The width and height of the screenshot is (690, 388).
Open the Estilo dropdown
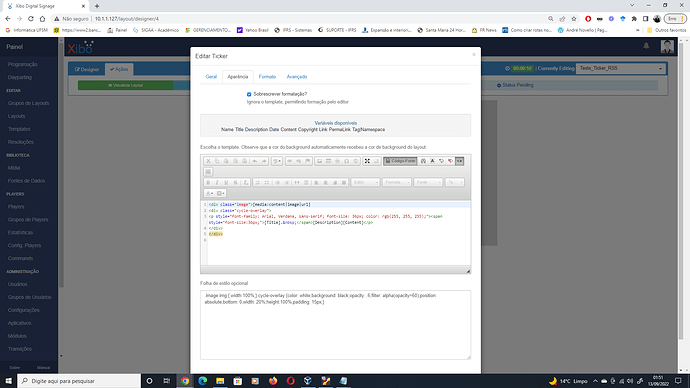(x=365, y=183)
